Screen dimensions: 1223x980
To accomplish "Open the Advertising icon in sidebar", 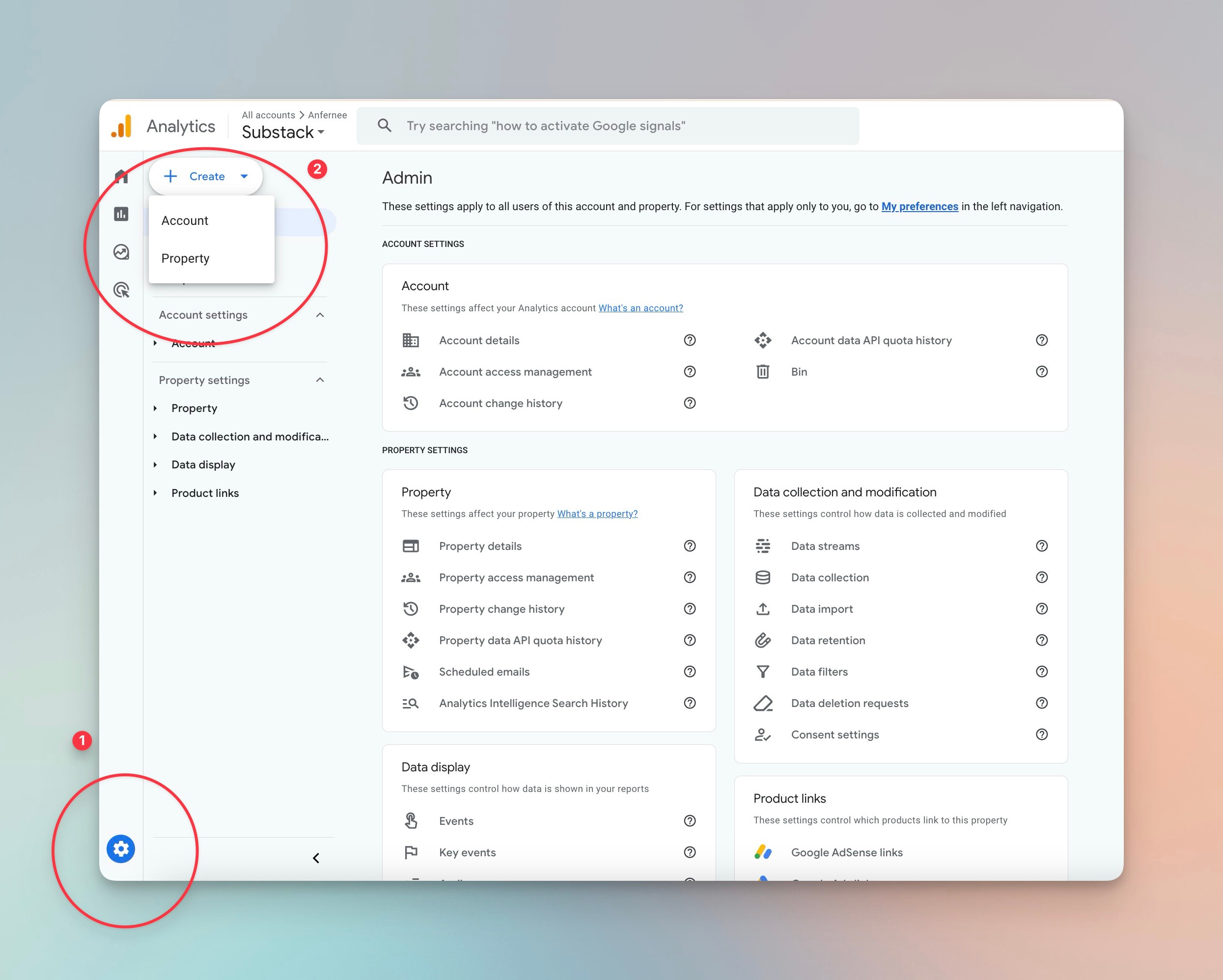I will point(121,290).
